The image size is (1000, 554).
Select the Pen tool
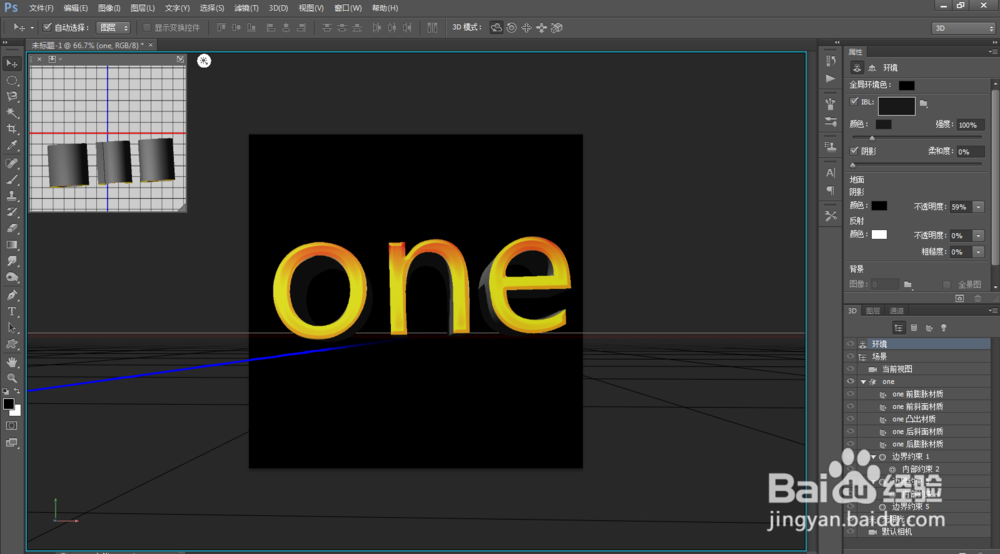click(11, 295)
